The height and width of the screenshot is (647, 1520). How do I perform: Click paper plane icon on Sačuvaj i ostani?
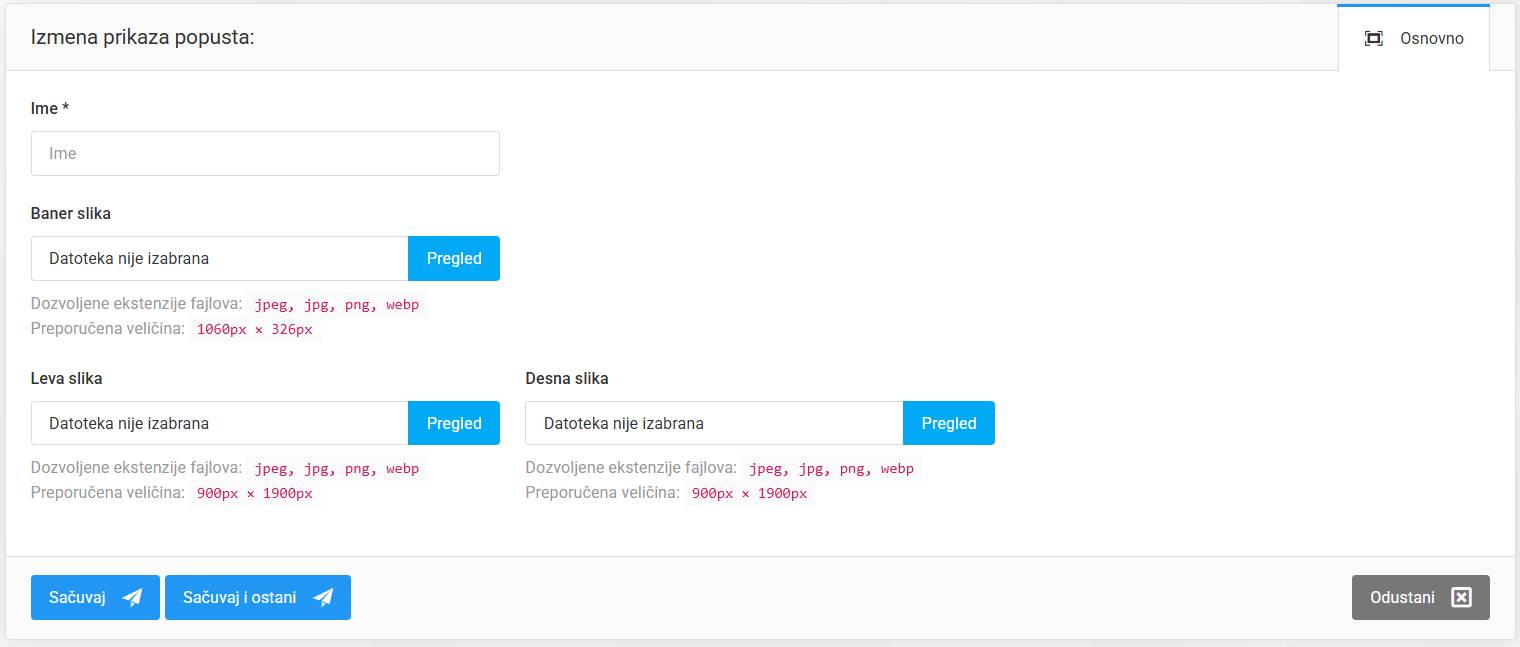[323, 598]
